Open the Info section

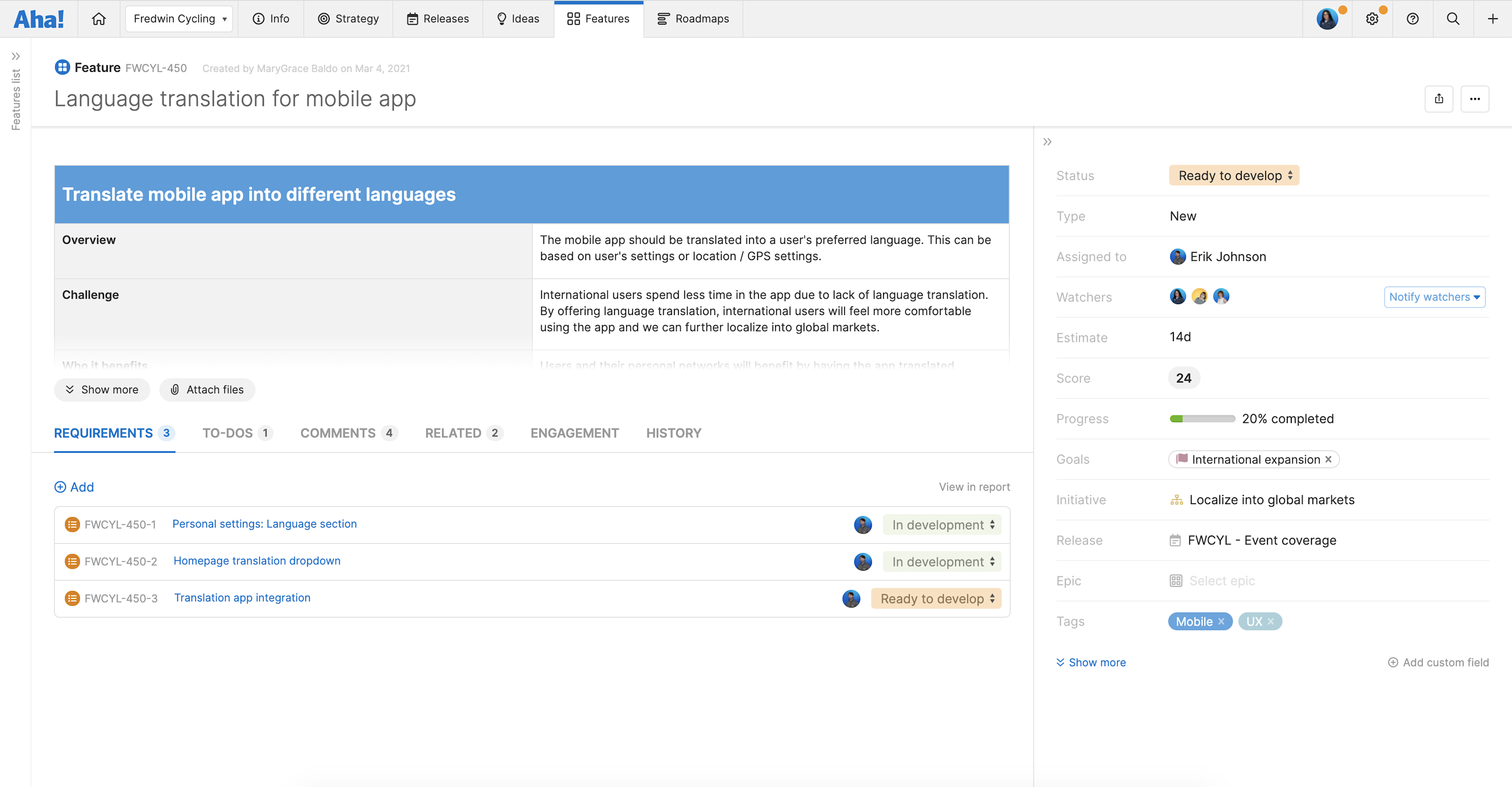coord(271,18)
